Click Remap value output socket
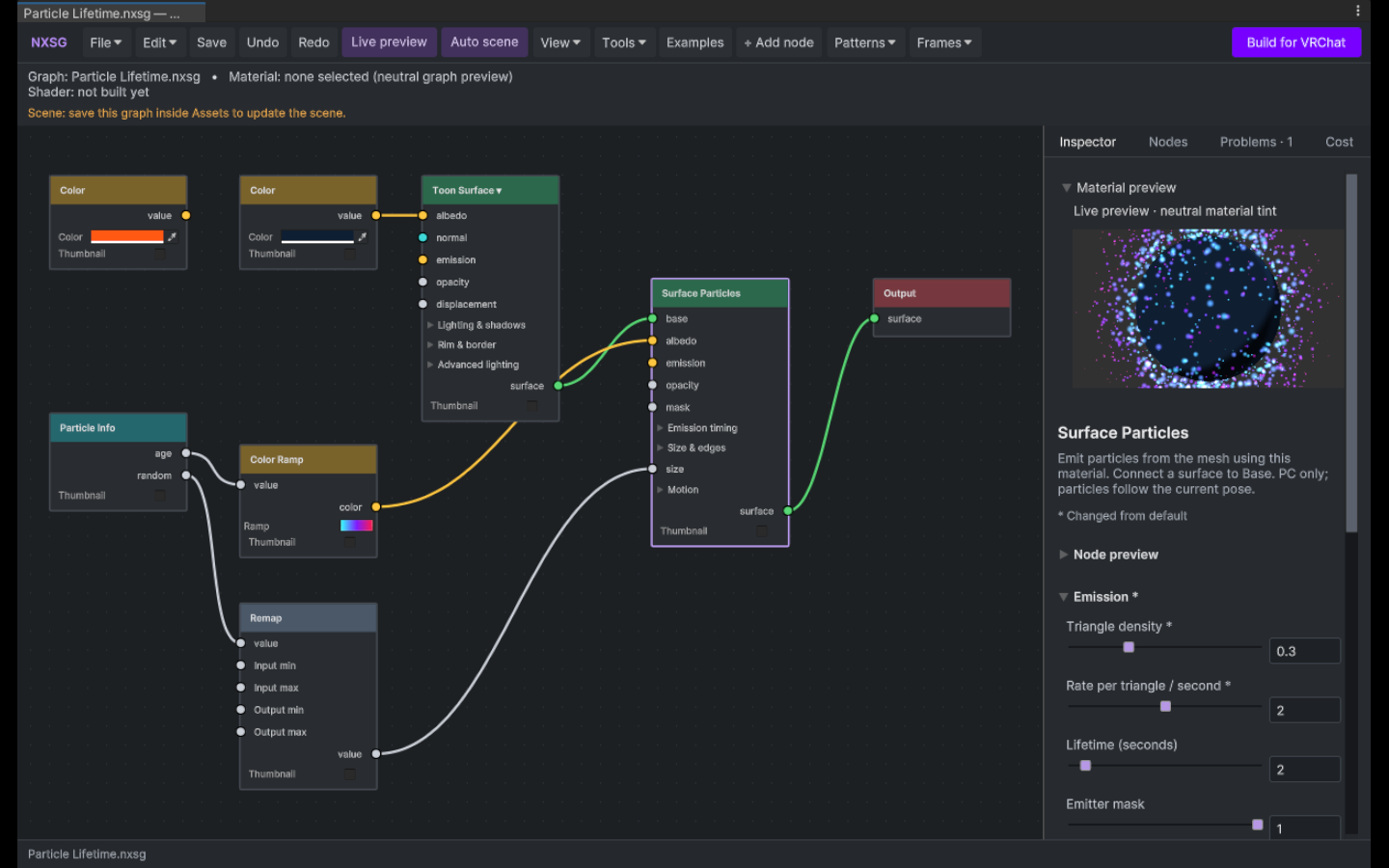This screenshot has width=1389, height=868. [x=376, y=754]
